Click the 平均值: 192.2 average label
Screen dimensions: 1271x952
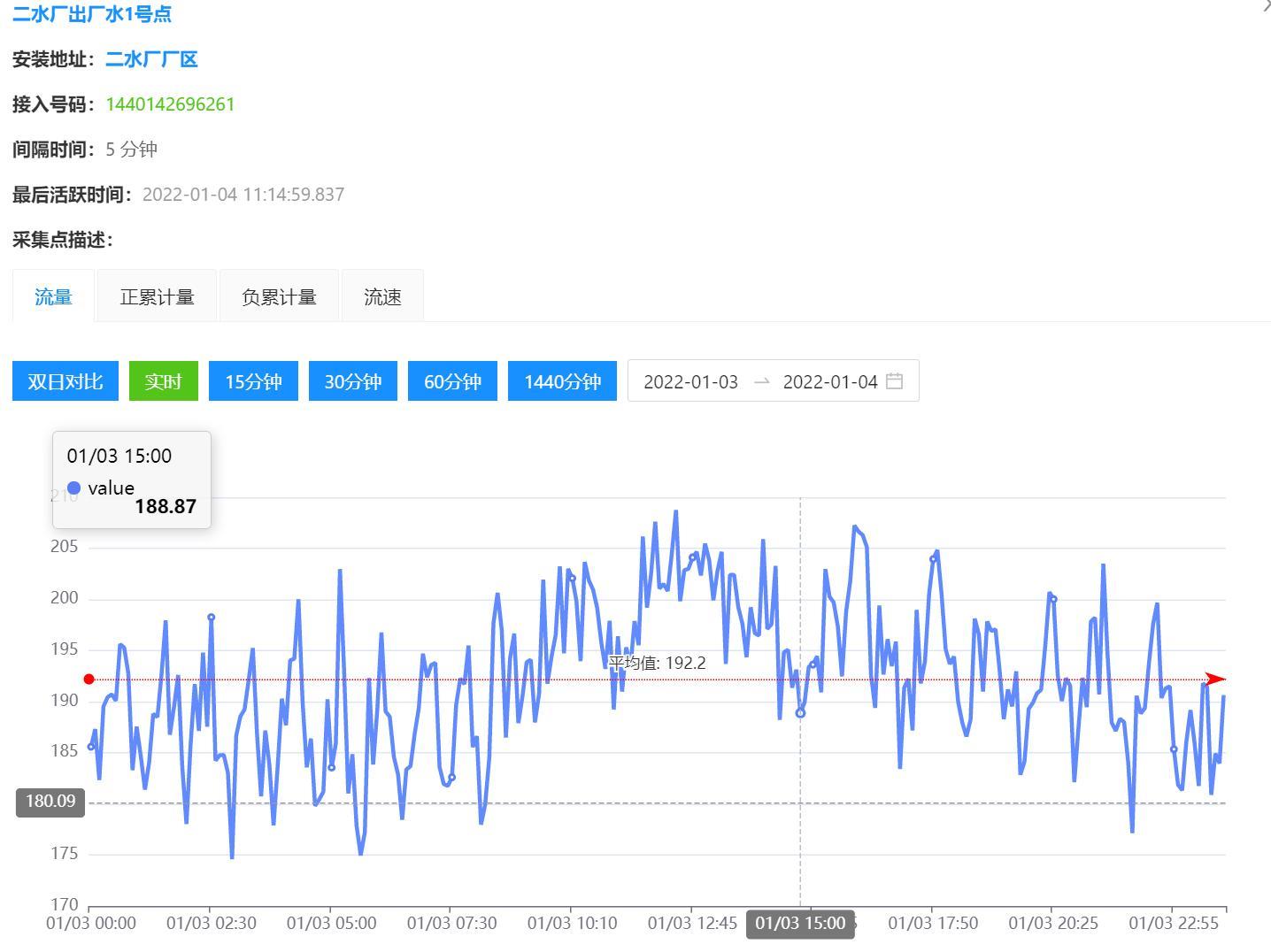point(657,663)
